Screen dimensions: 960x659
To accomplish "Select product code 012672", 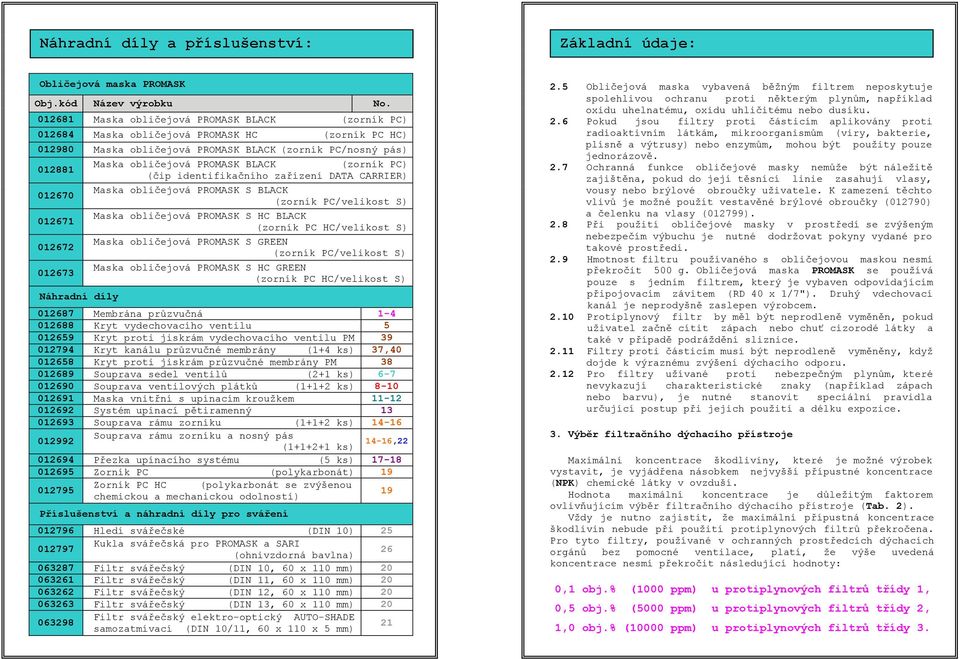I will [56, 247].
